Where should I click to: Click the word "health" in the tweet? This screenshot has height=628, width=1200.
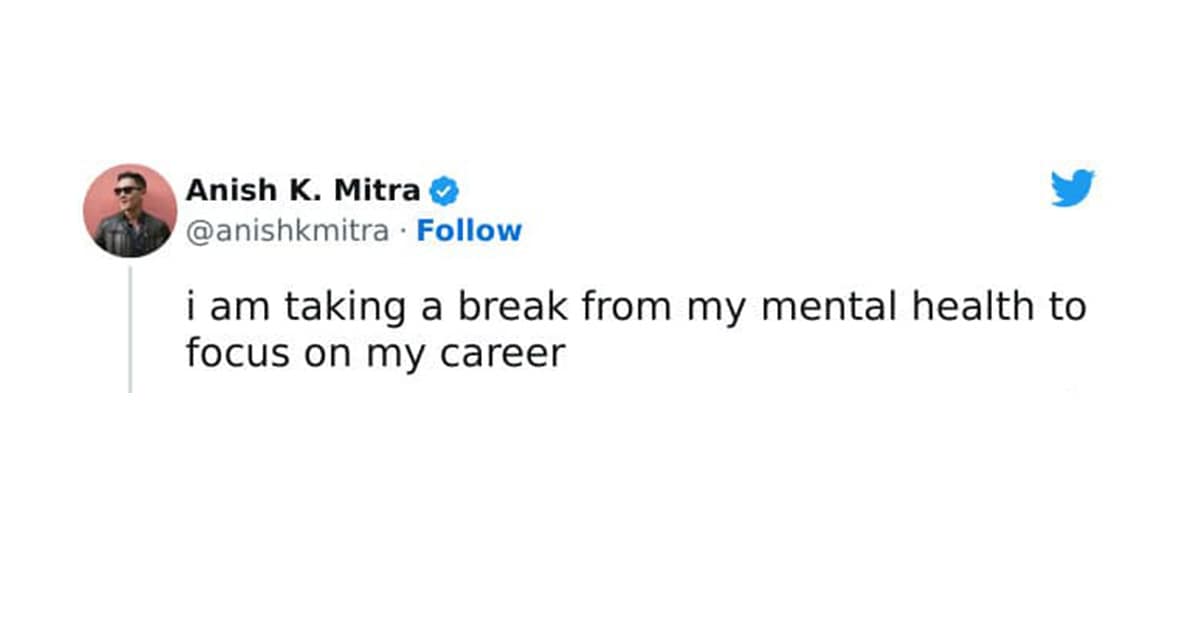[x=974, y=308]
